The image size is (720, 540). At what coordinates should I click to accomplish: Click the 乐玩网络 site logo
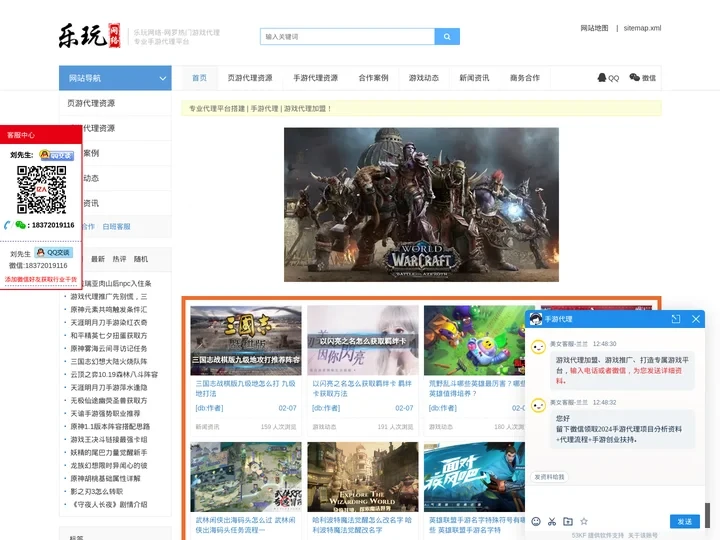(x=90, y=36)
